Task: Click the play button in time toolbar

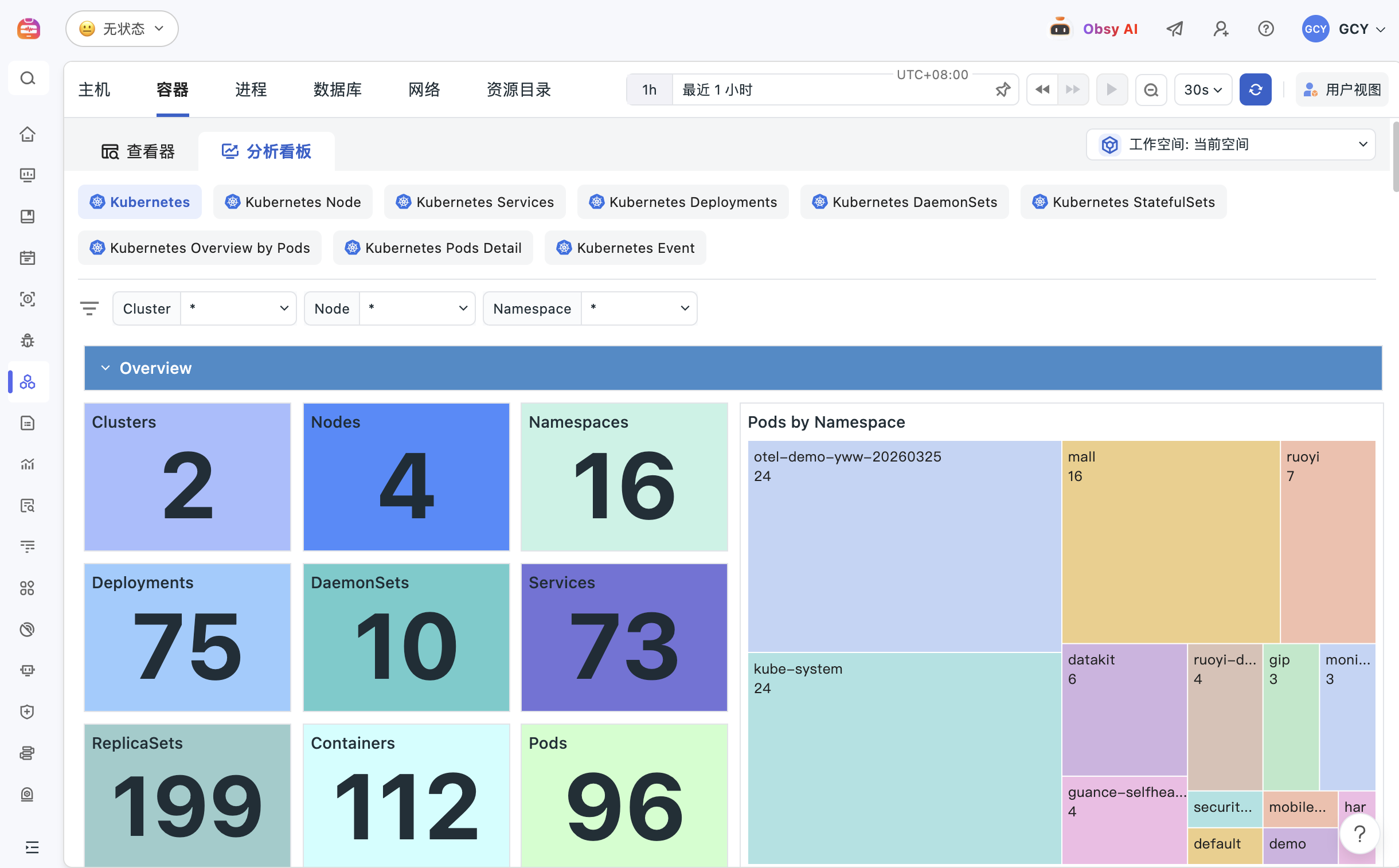Action: (1112, 89)
